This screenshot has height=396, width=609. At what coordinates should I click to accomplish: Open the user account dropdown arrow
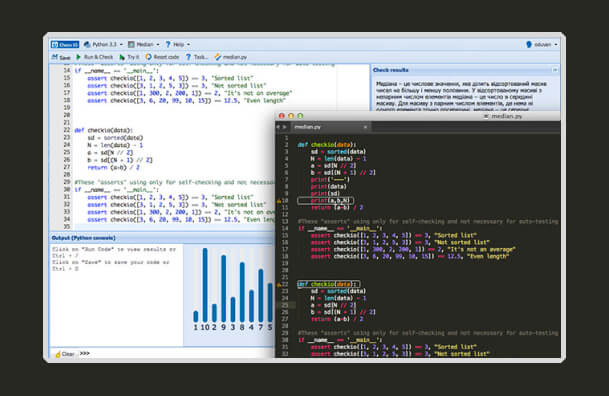point(556,45)
